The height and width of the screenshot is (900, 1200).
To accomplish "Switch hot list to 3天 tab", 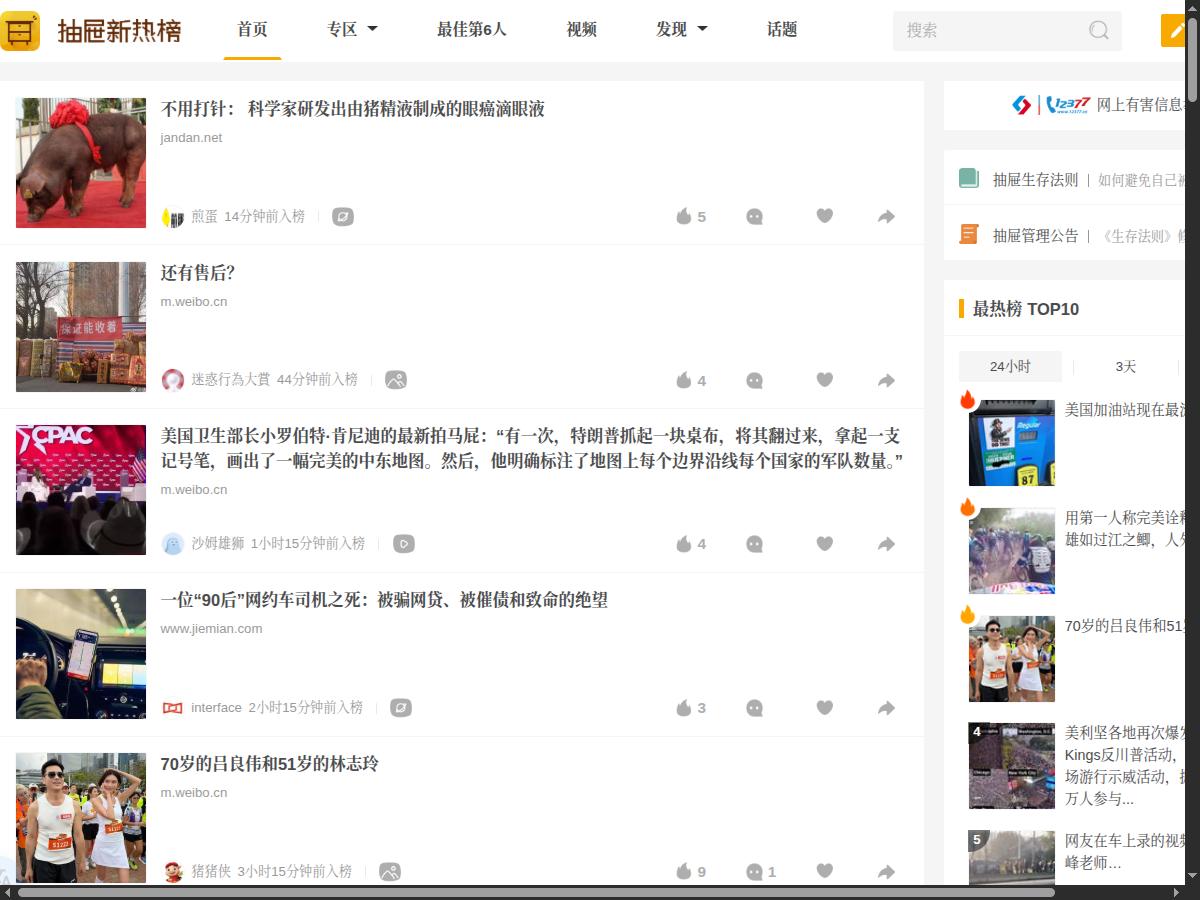I will tap(1124, 367).
